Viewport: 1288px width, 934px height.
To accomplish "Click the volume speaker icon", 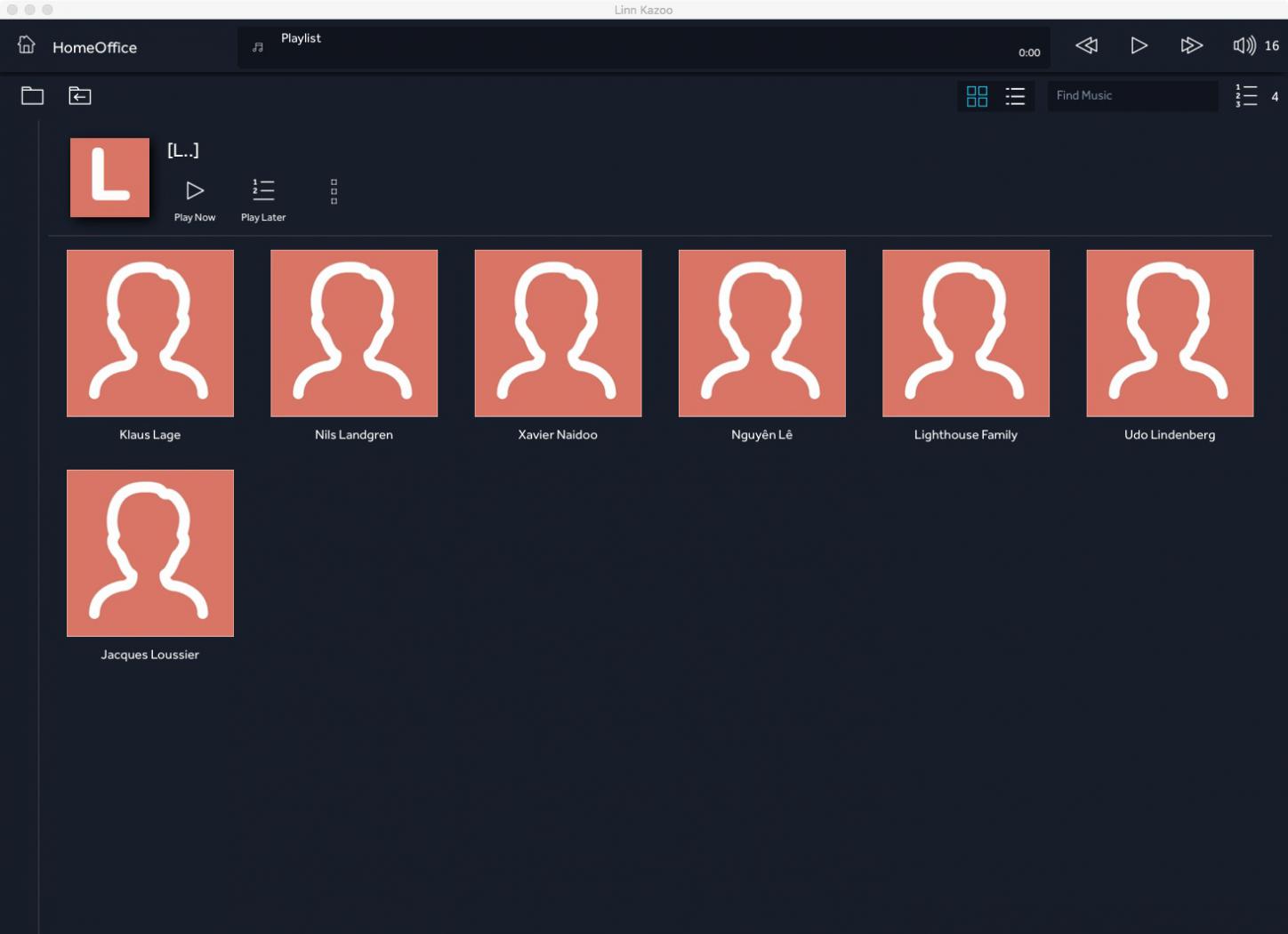I will (x=1244, y=46).
